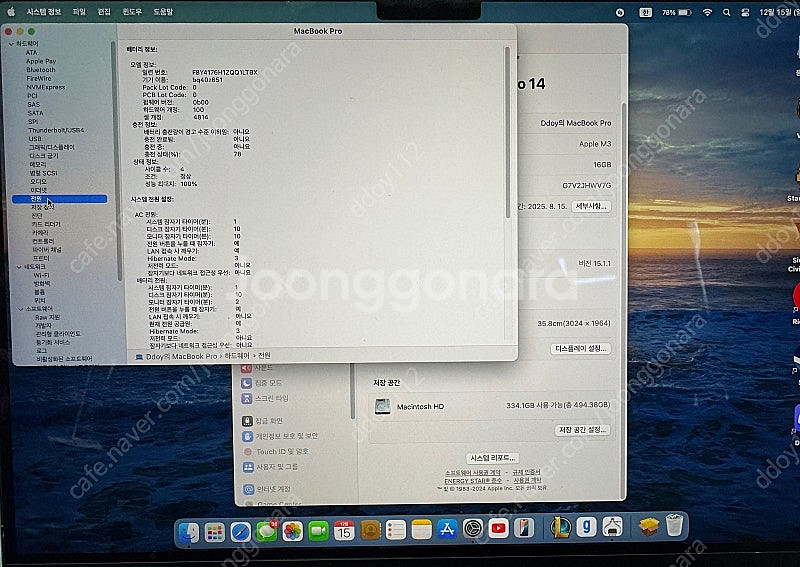Open Messages app in the Dock
The image size is (800, 567).
coord(266,532)
